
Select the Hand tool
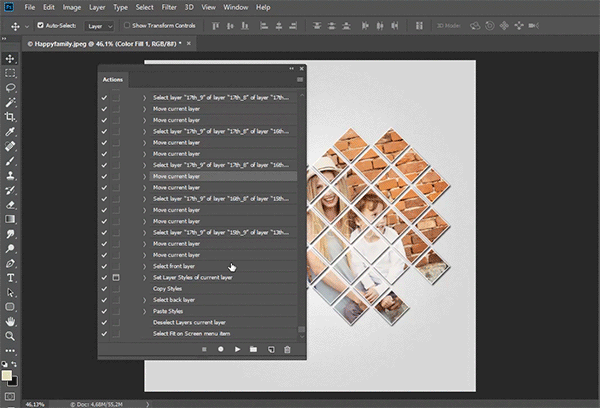click(10, 322)
